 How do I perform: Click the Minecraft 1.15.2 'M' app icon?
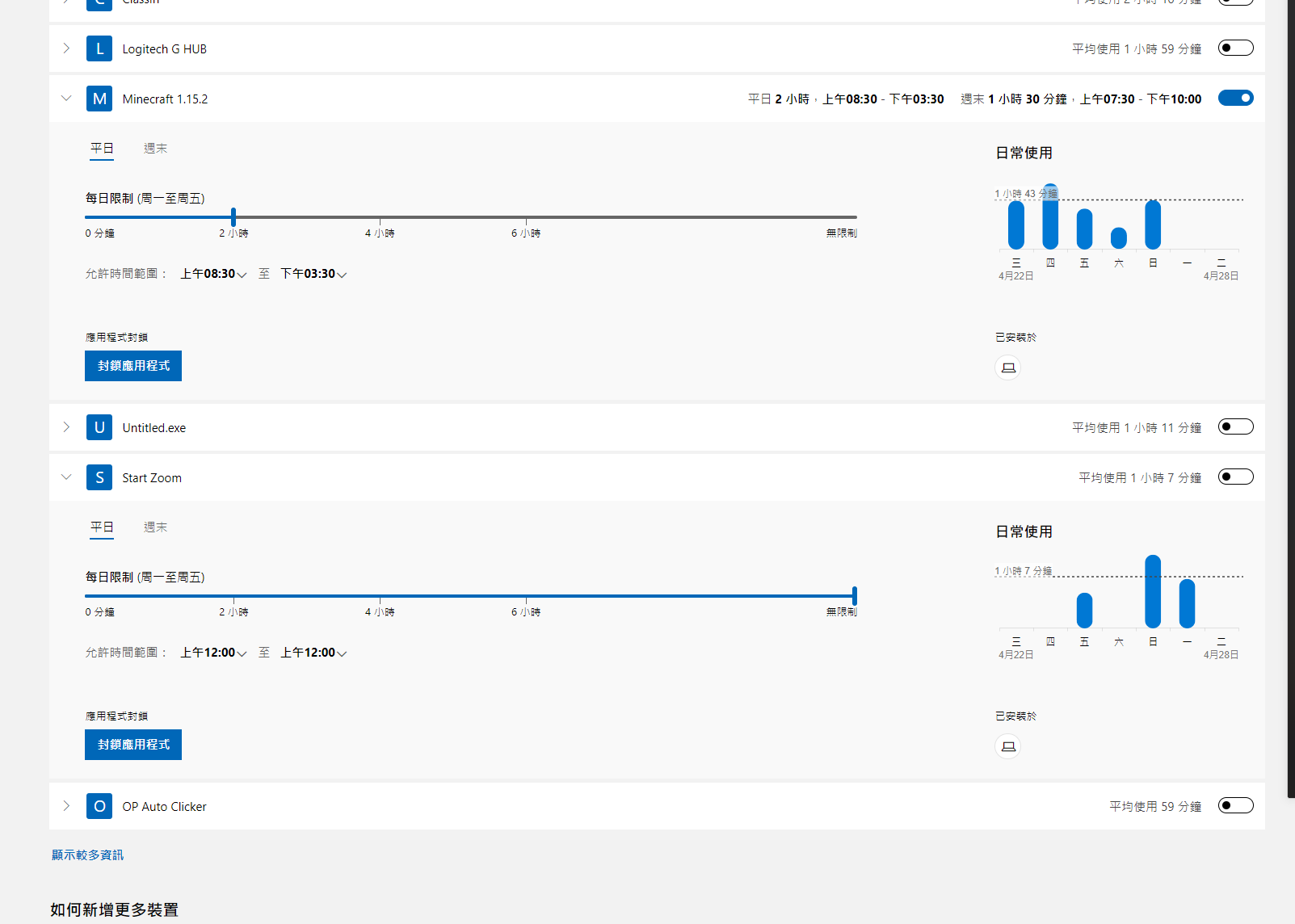click(99, 99)
